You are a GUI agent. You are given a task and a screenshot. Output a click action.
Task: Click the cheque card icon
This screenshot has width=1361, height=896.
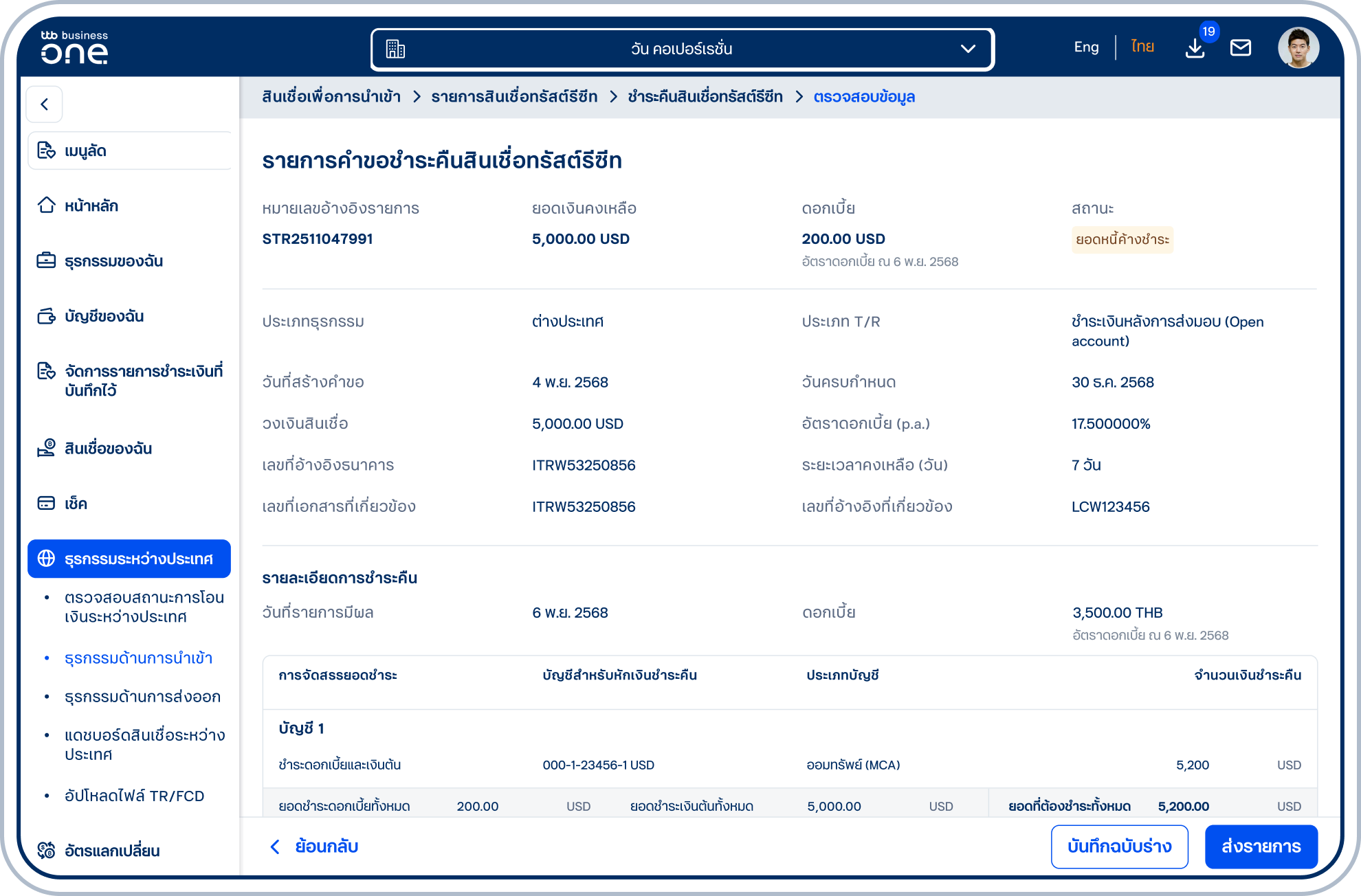click(x=46, y=503)
